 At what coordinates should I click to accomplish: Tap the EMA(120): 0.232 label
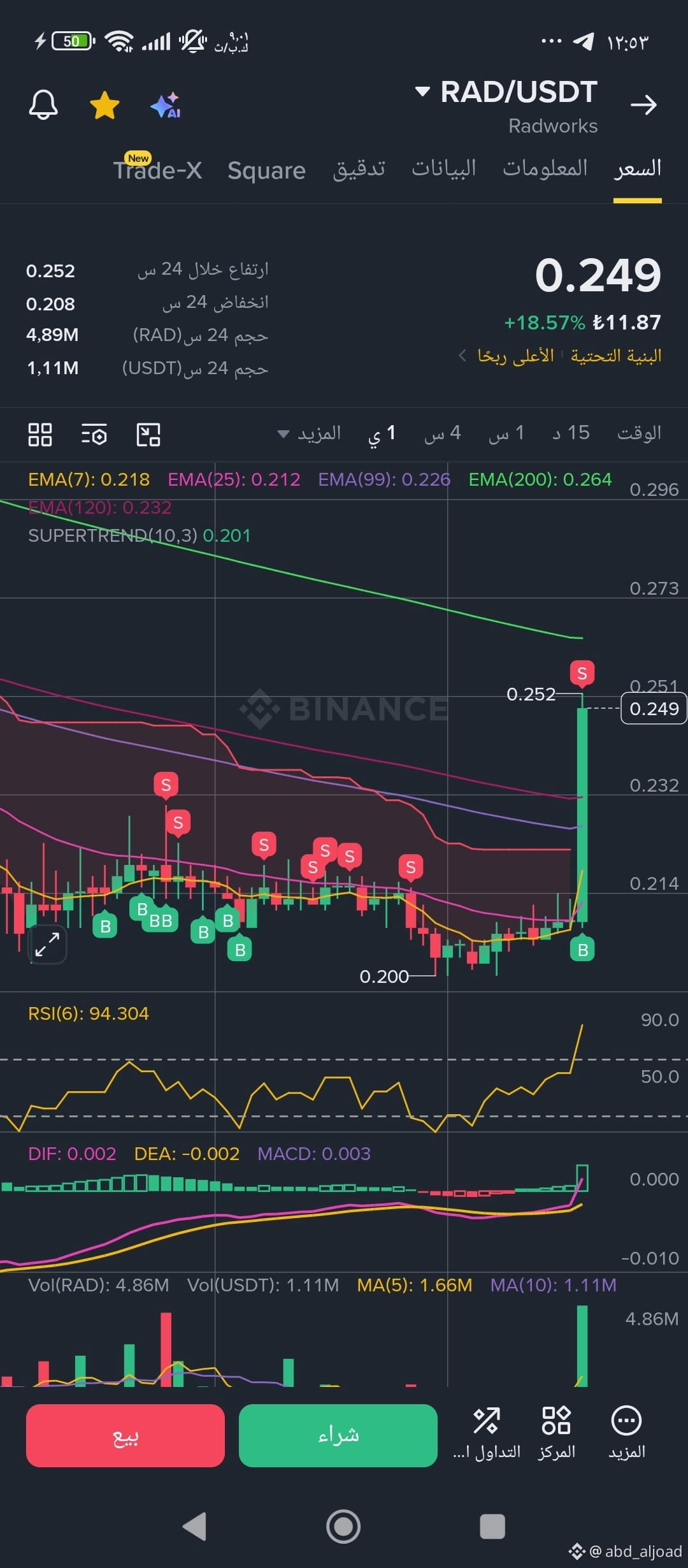(x=100, y=507)
